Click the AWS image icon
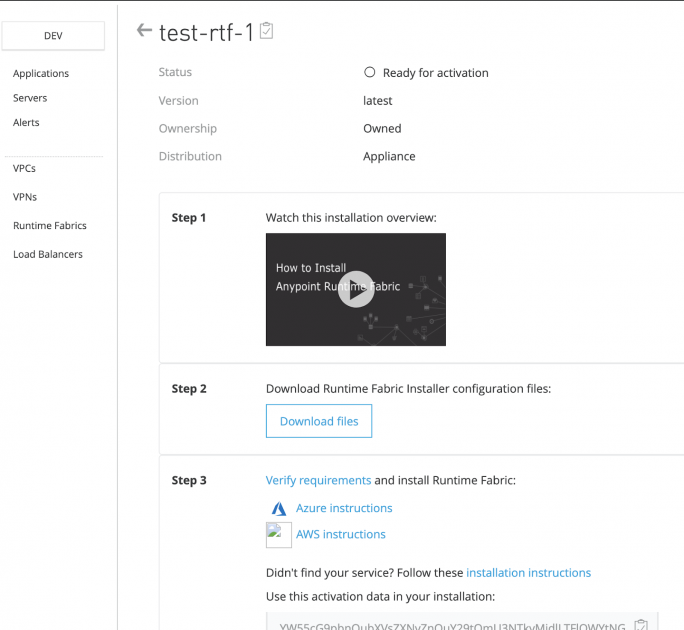Image resolution: width=684 pixels, height=630 pixels. click(279, 534)
